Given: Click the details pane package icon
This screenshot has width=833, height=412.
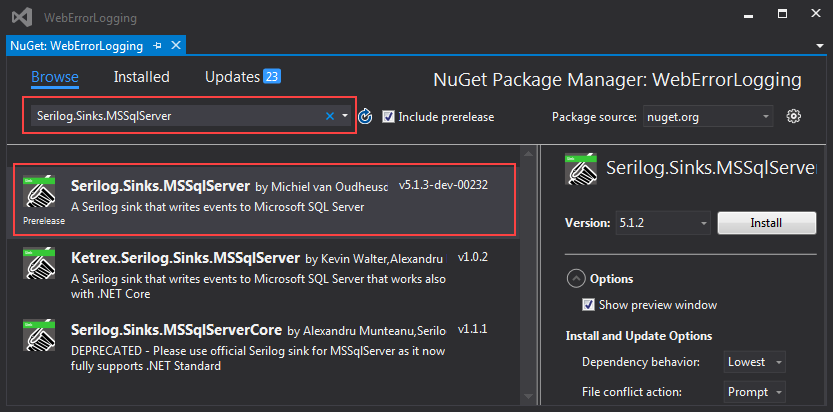Looking at the screenshot, I should pyautogui.click(x=581, y=169).
